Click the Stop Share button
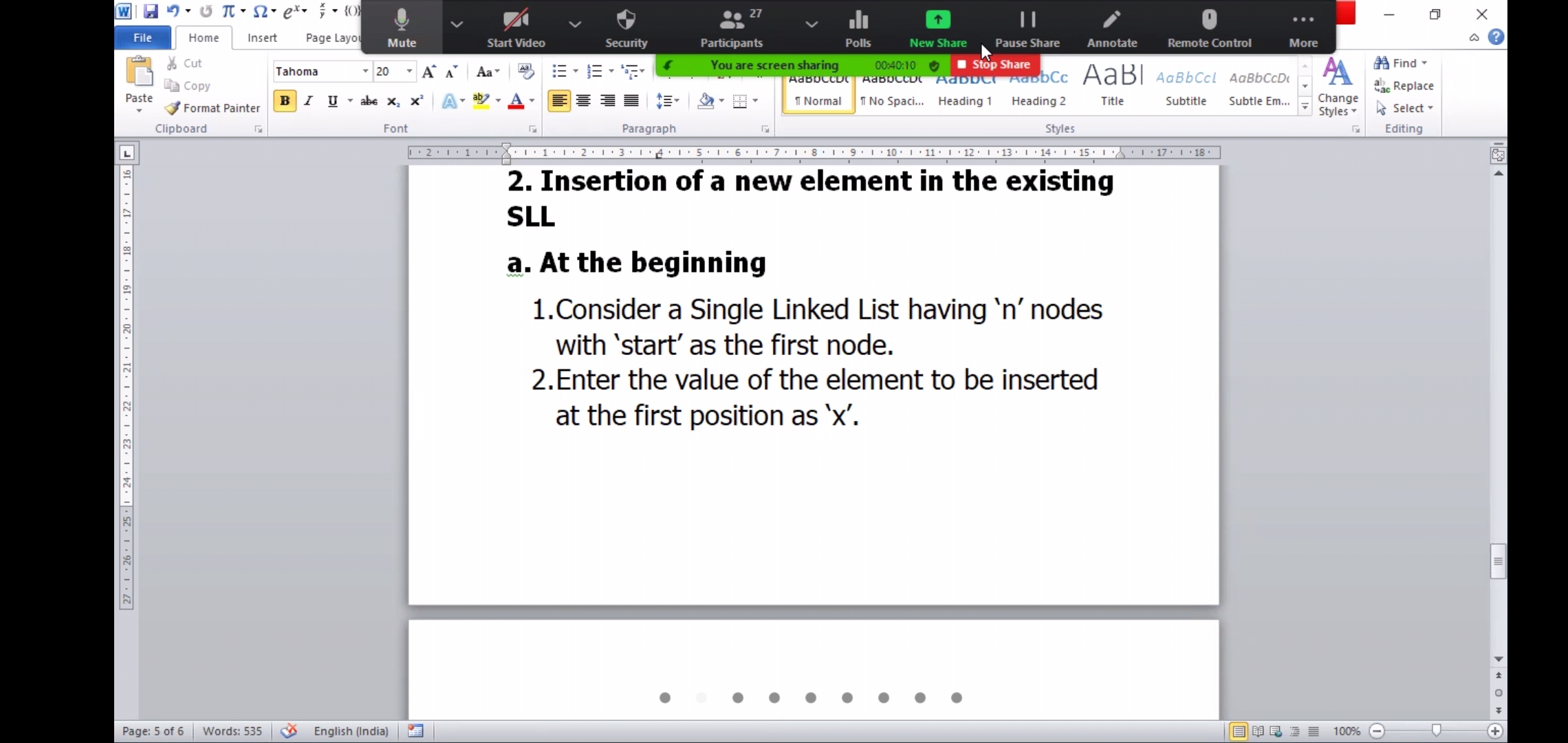The width and height of the screenshot is (1568, 743). (994, 65)
